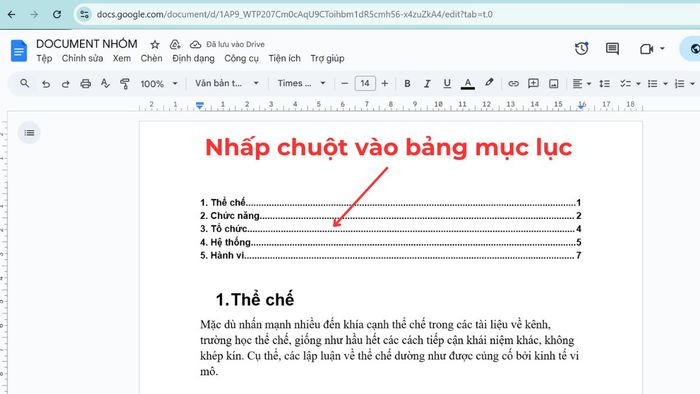Click the heading '1.Thể chế'
700x394 pixels.
(254, 299)
